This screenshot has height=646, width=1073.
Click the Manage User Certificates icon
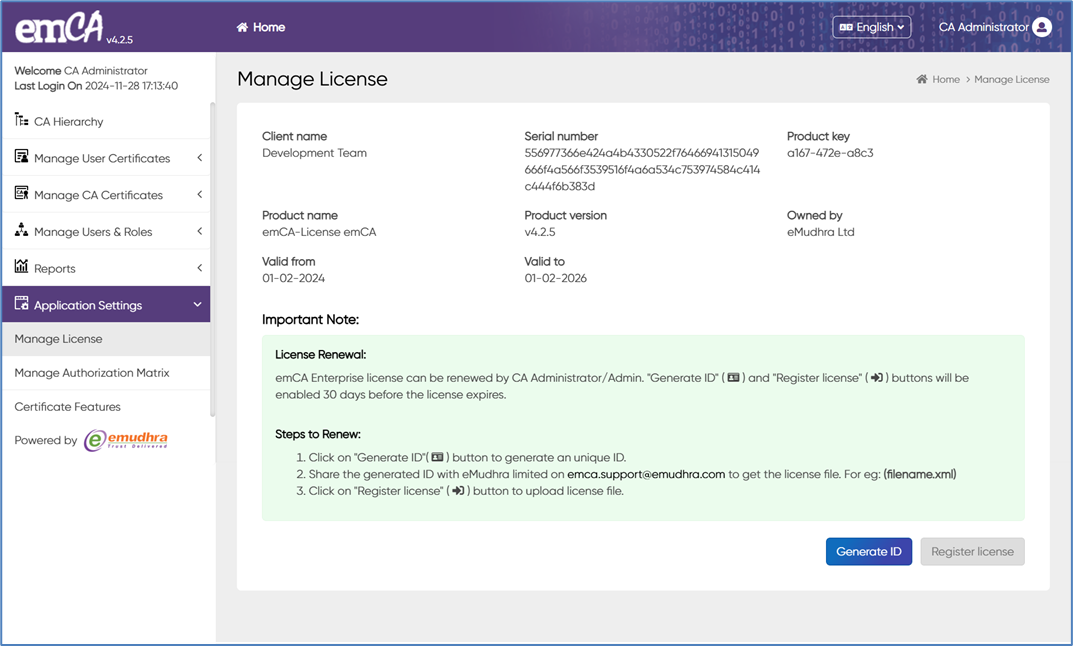coord(21,157)
